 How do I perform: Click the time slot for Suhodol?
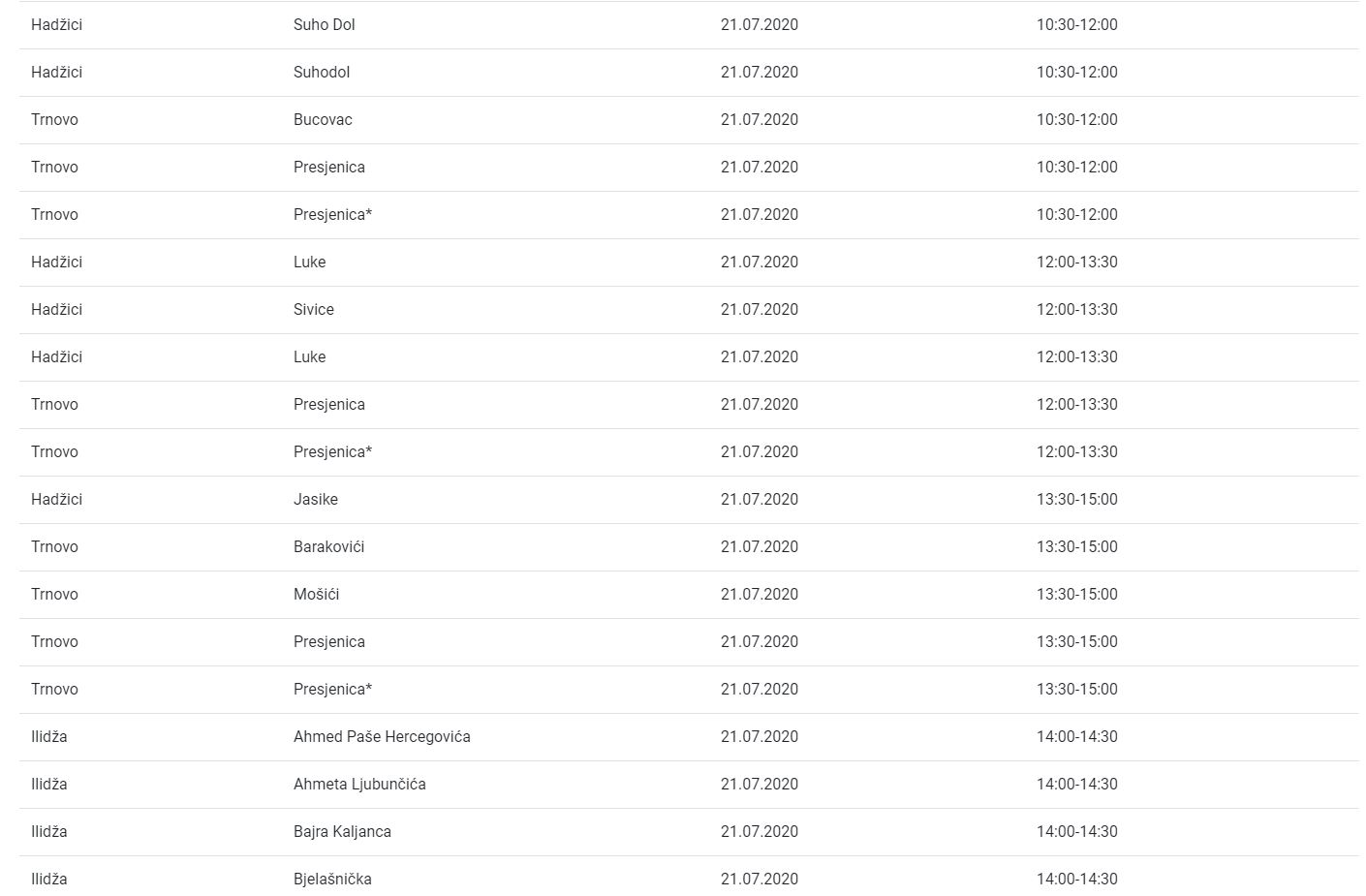[1076, 73]
